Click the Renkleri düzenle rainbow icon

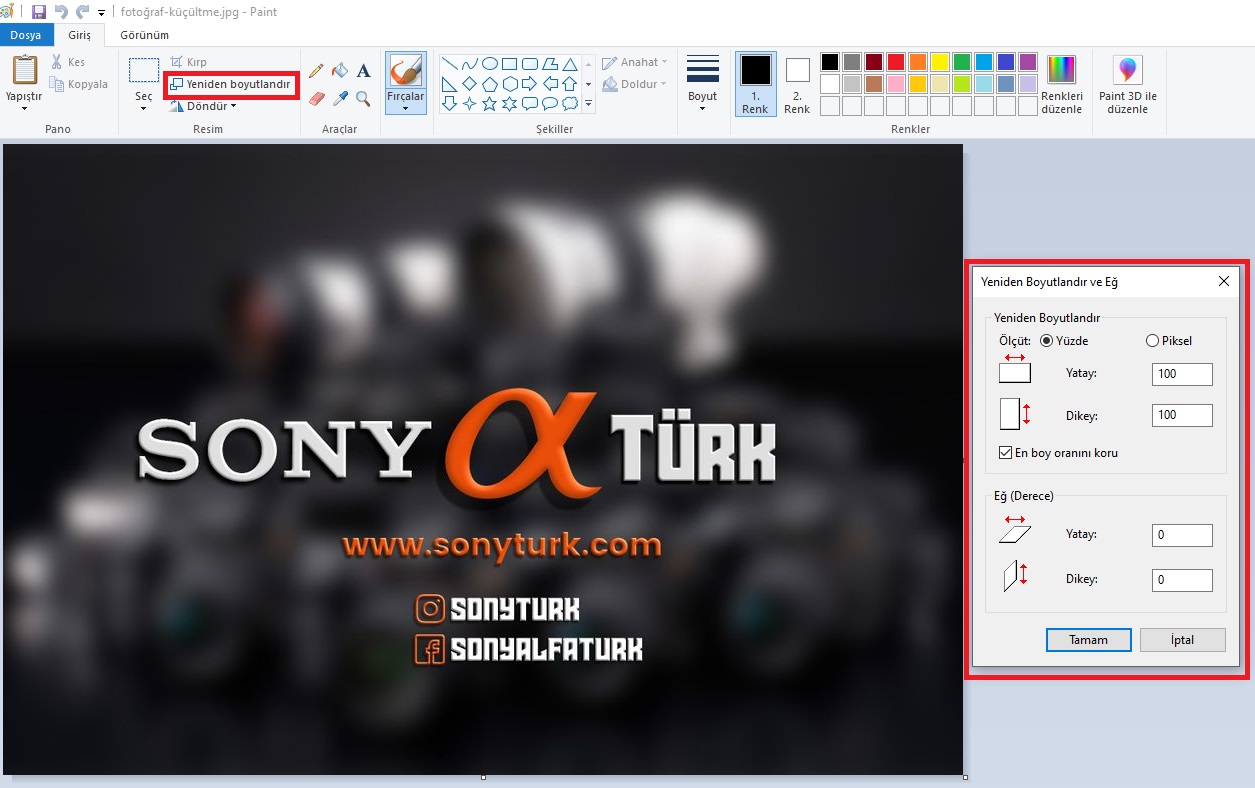[1061, 70]
